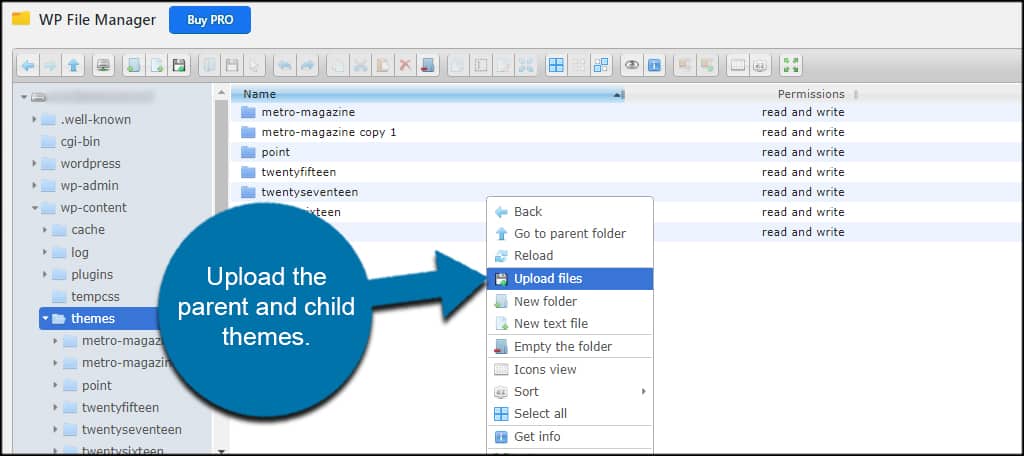The height and width of the screenshot is (456, 1024).
Task: Expand the plugins folder in sidebar
Action: click(x=46, y=275)
